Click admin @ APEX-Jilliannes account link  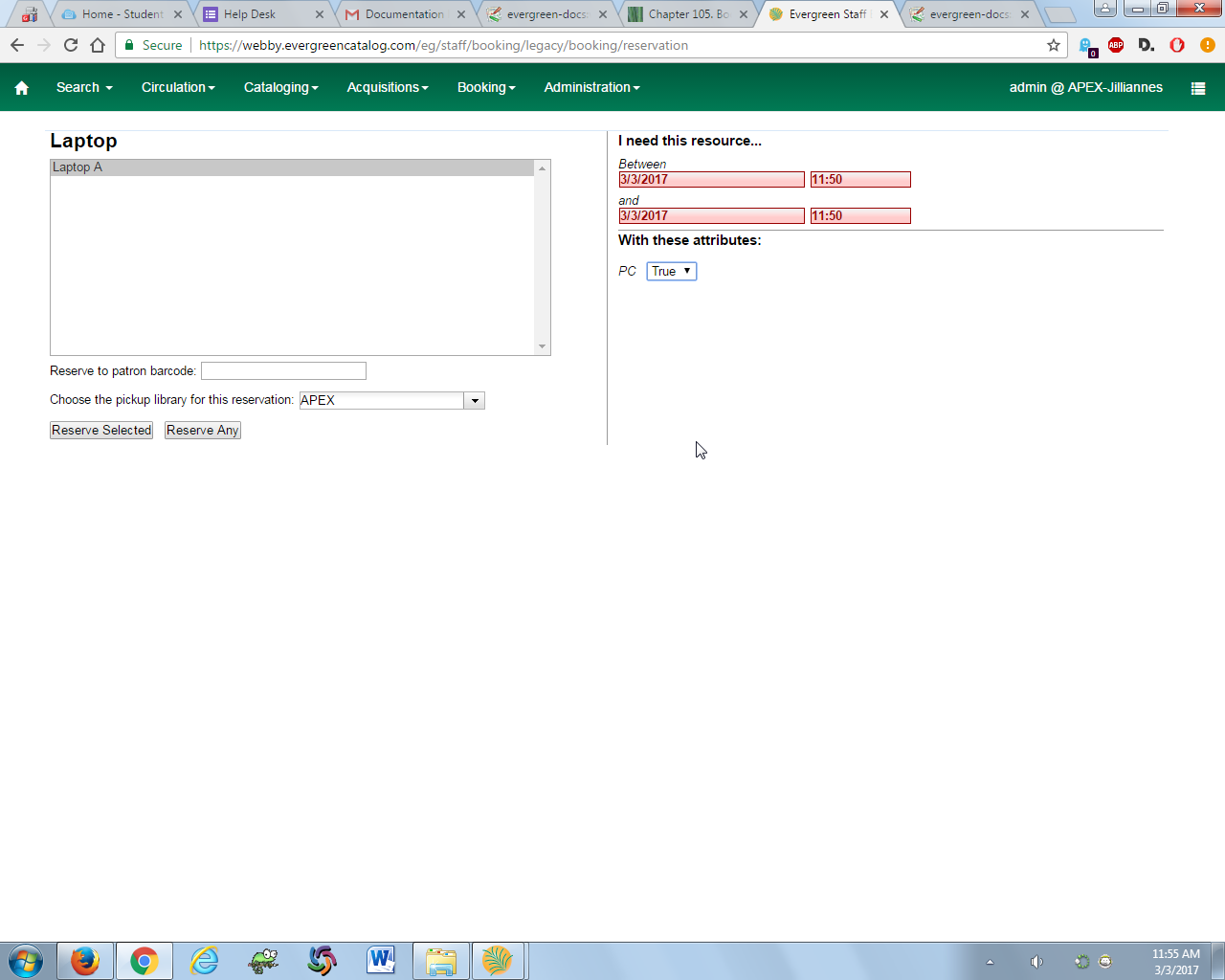pyautogui.click(x=1085, y=87)
